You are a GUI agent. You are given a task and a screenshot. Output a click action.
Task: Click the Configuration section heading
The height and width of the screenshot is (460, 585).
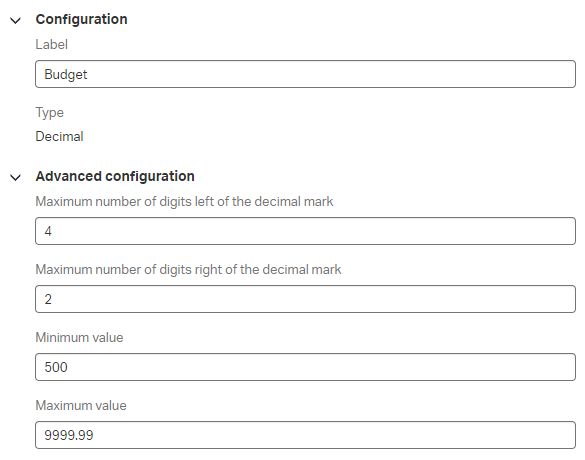point(81,19)
